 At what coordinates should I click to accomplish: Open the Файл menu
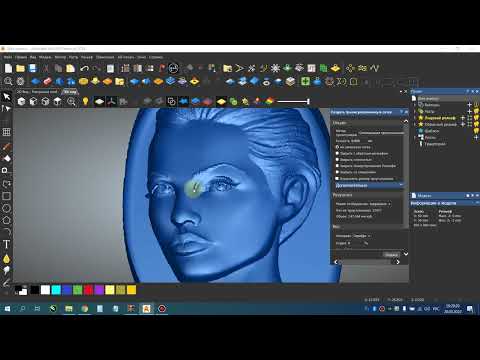[x=8, y=57]
